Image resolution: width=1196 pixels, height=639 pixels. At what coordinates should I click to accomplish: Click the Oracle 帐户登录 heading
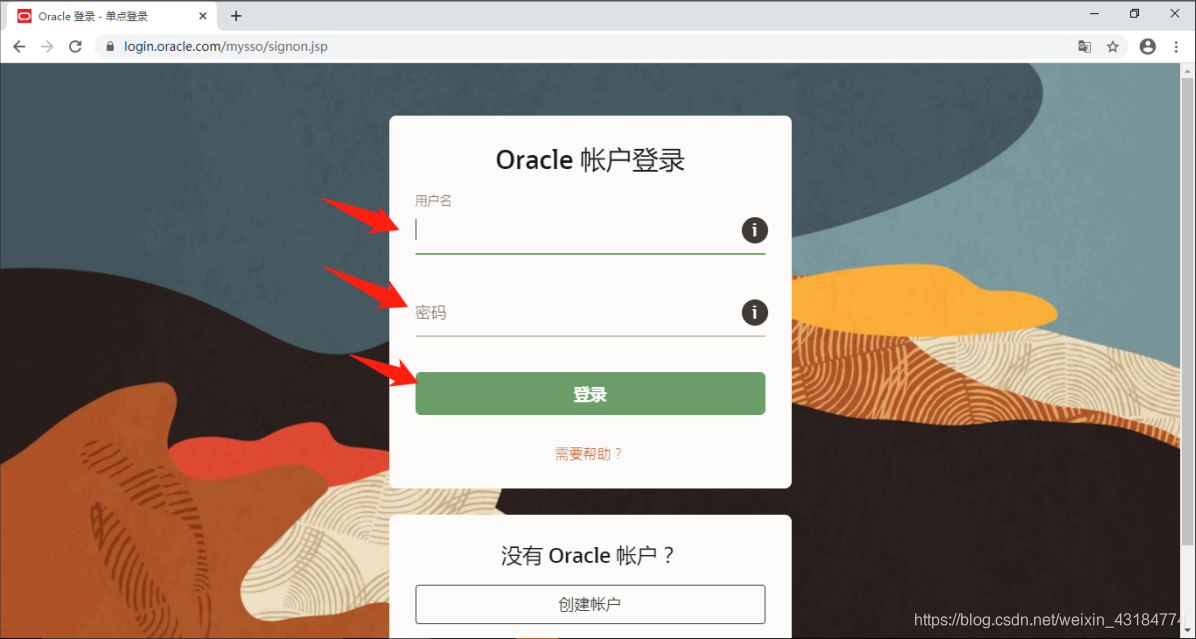[590, 160]
